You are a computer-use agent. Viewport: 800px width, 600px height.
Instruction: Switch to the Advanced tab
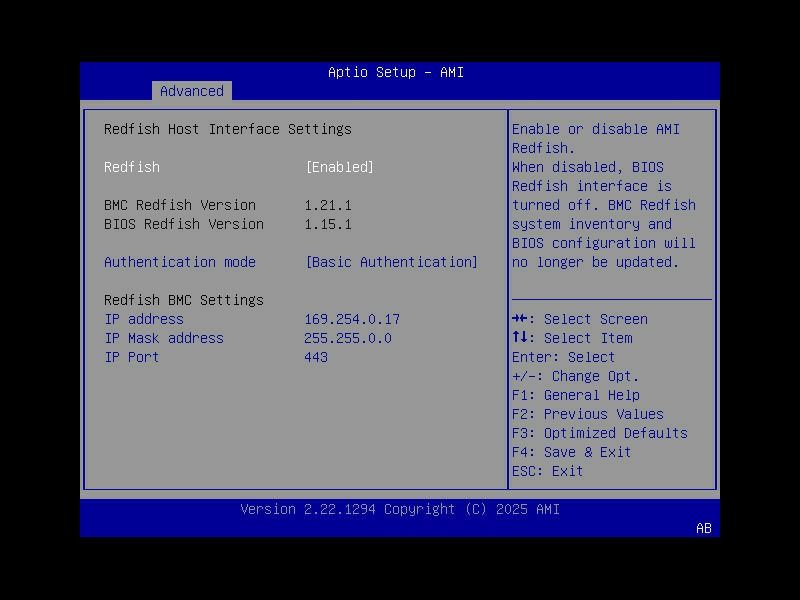point(191,91)
